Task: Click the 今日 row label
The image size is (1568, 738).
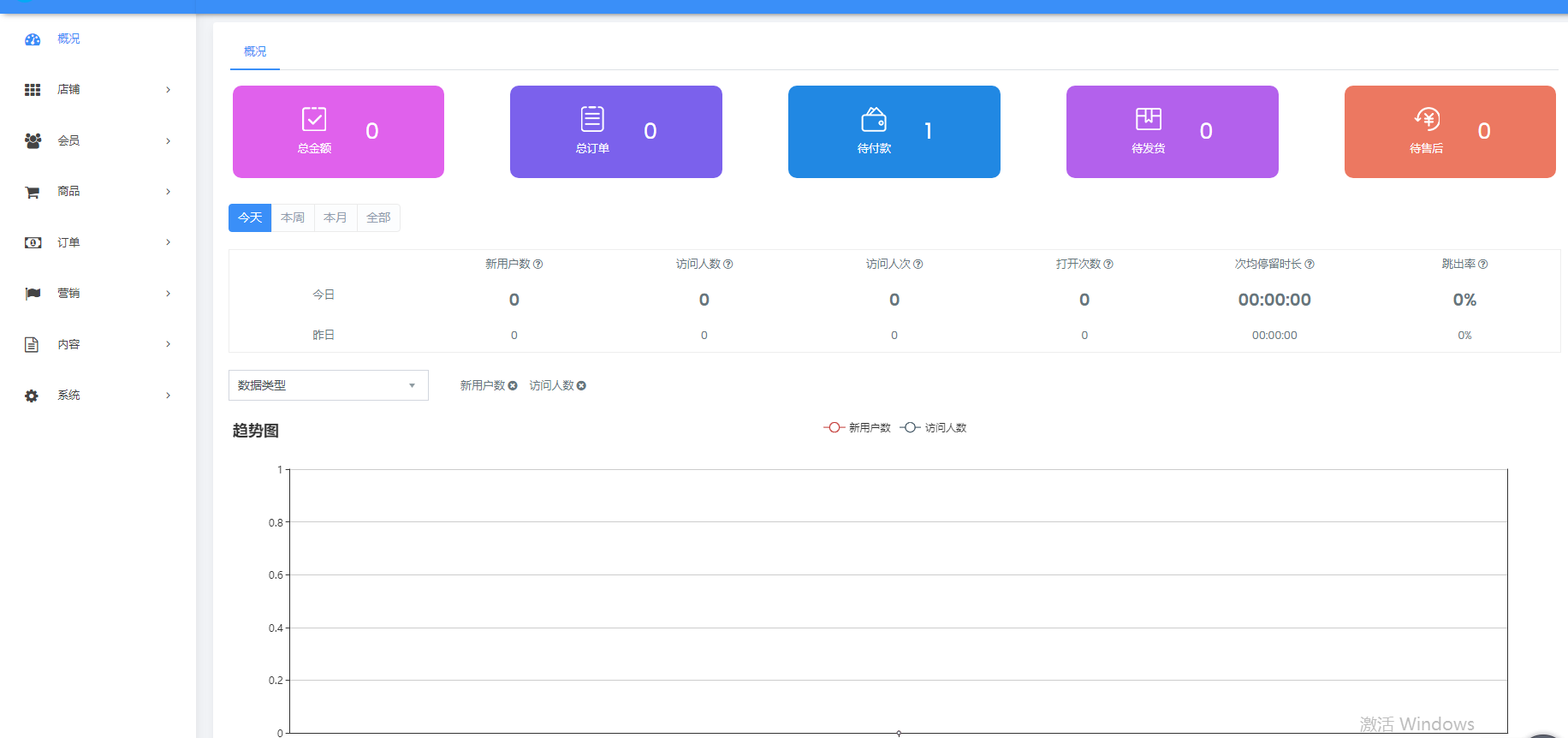Action: 324,295
